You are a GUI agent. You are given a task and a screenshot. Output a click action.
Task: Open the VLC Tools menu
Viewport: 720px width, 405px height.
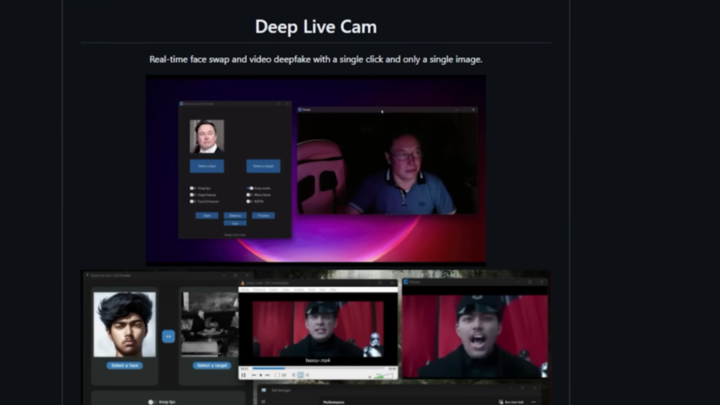point(312,290)
